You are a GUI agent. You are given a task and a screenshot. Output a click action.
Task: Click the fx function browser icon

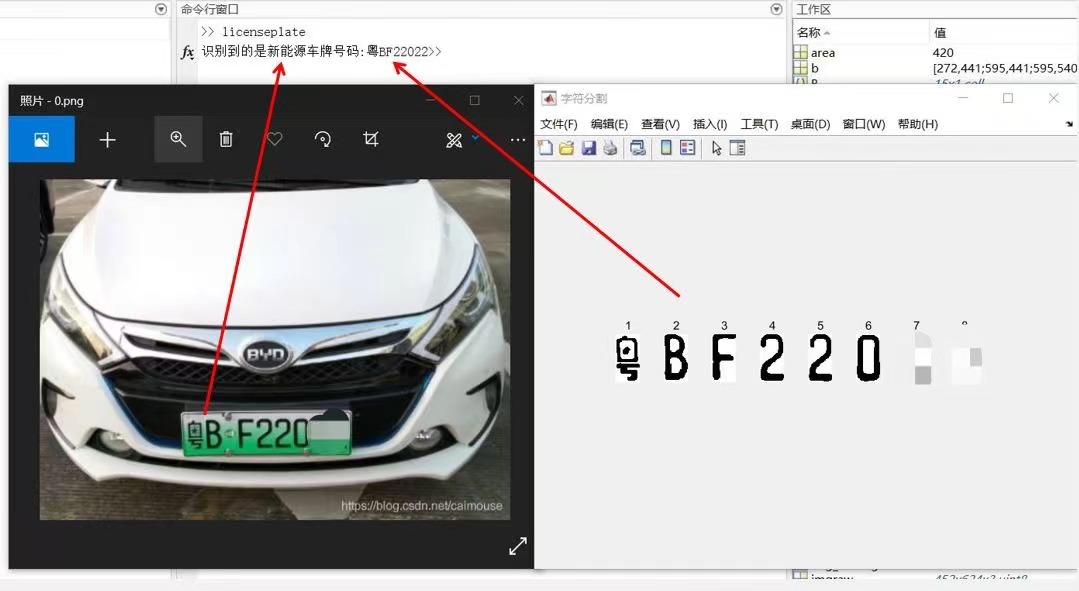pyautogui.click(x=187, y=52)
